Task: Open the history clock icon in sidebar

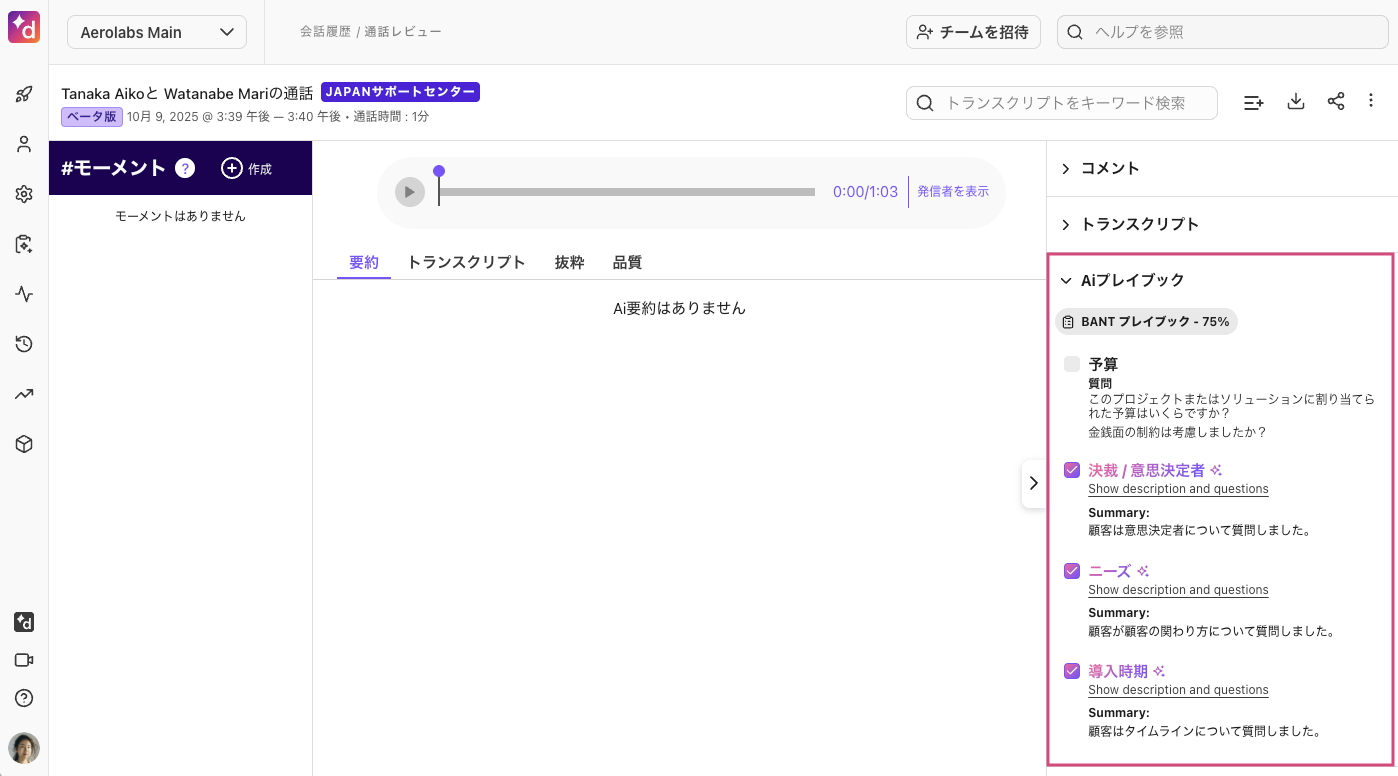Action: click(24, 344)
